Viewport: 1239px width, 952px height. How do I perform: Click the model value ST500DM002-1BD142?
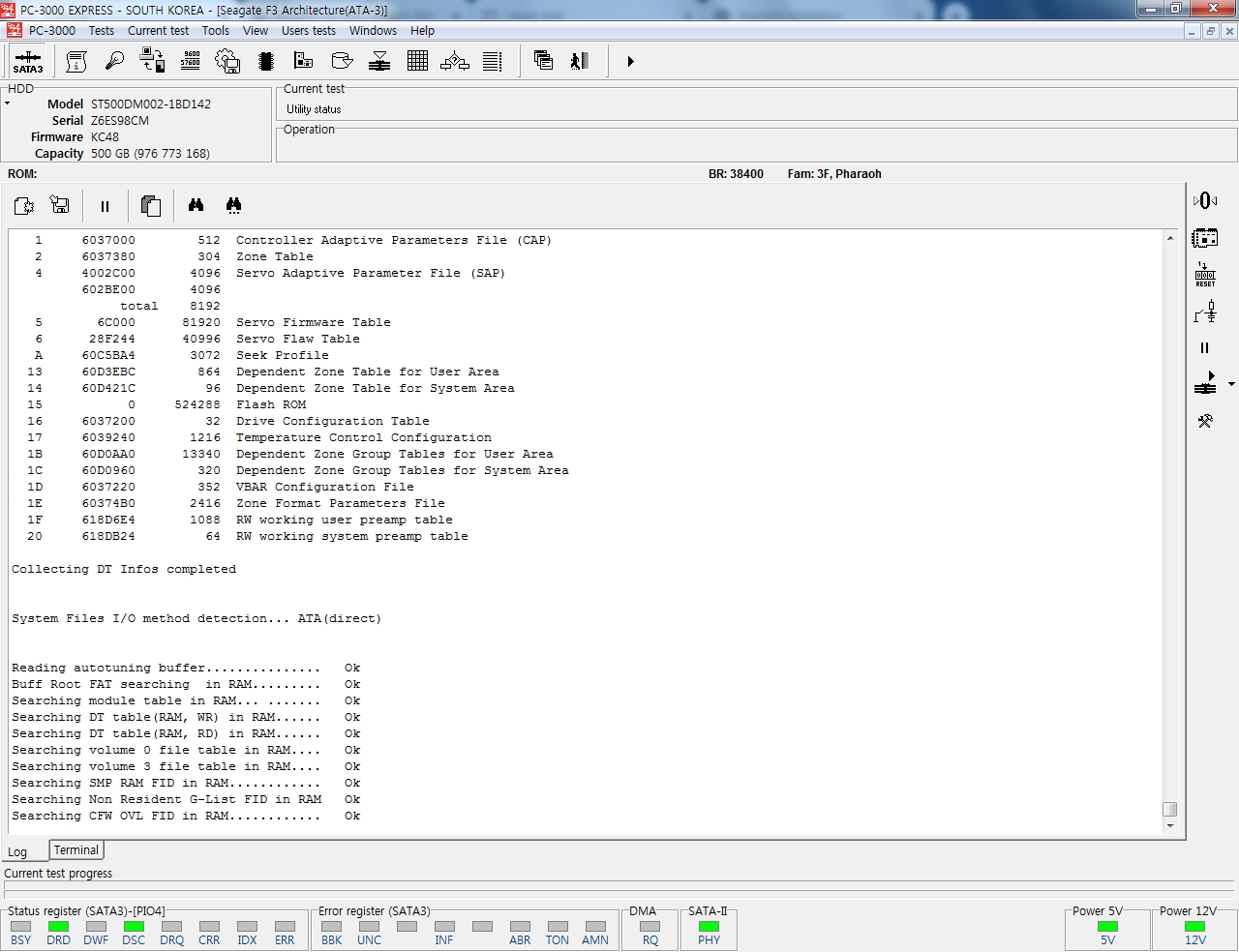tap(151, 104)
